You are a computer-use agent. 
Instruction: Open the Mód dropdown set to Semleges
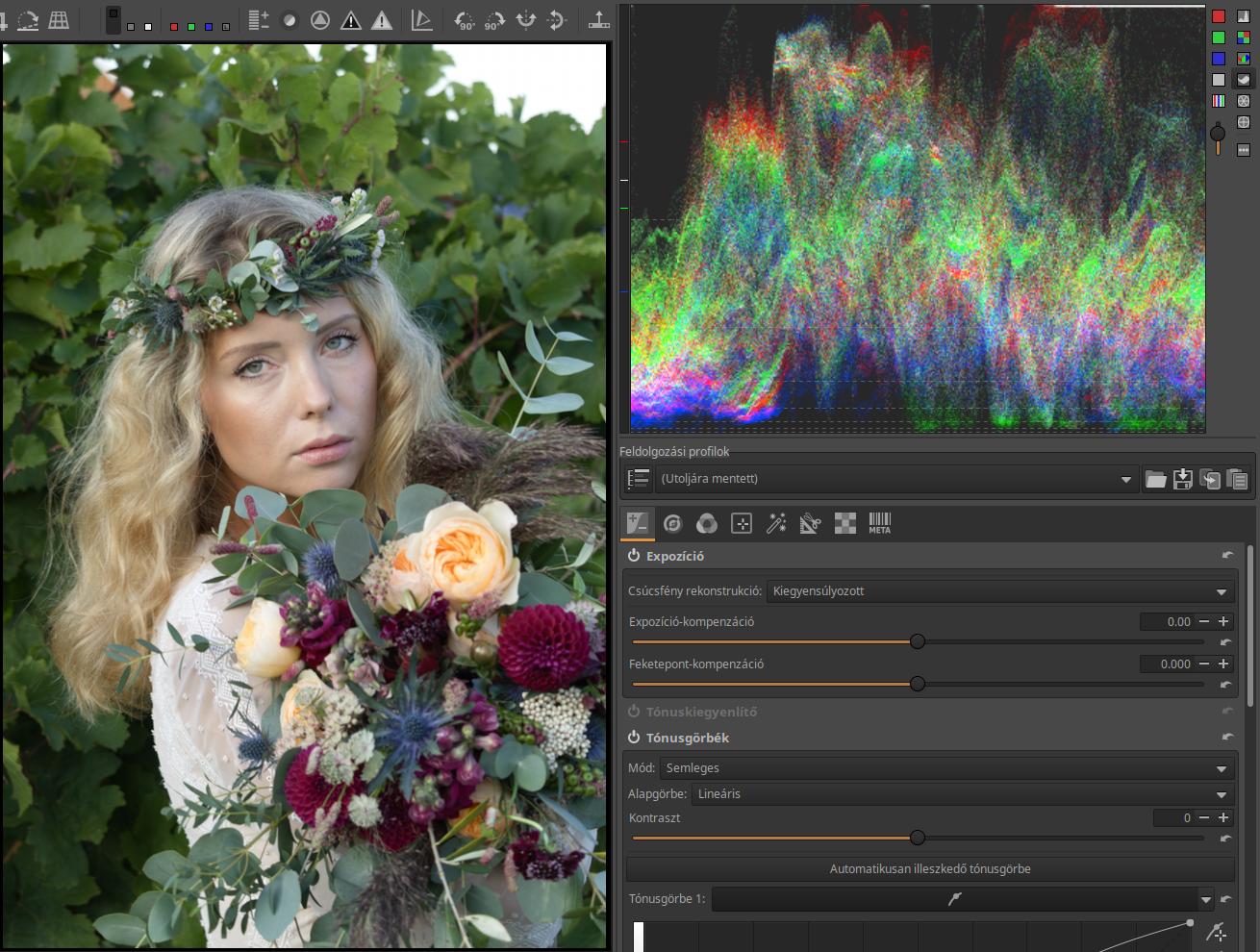tap(946, 768)
